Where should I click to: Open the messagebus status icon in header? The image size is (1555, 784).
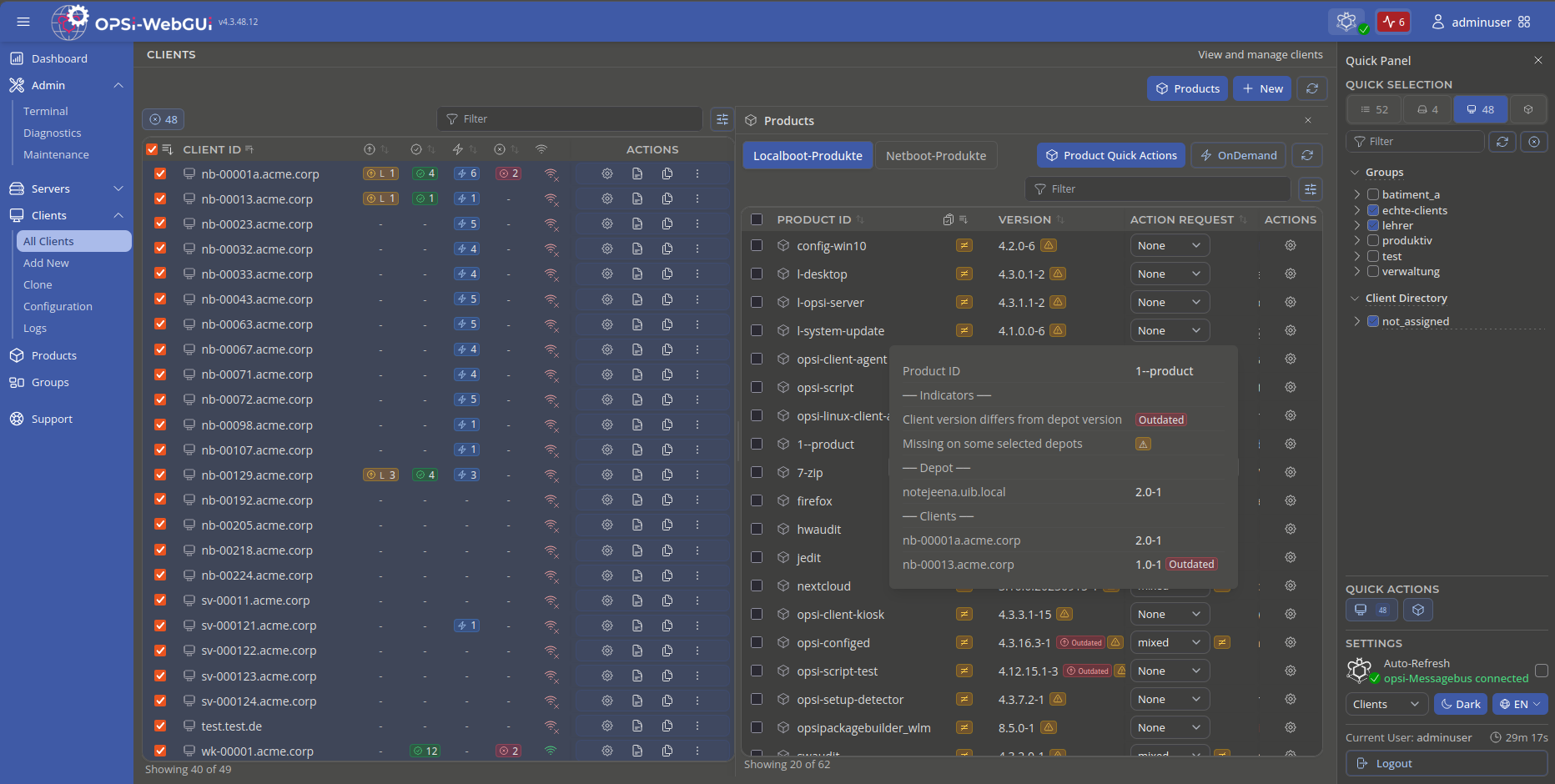click(x=1347, y=22)
